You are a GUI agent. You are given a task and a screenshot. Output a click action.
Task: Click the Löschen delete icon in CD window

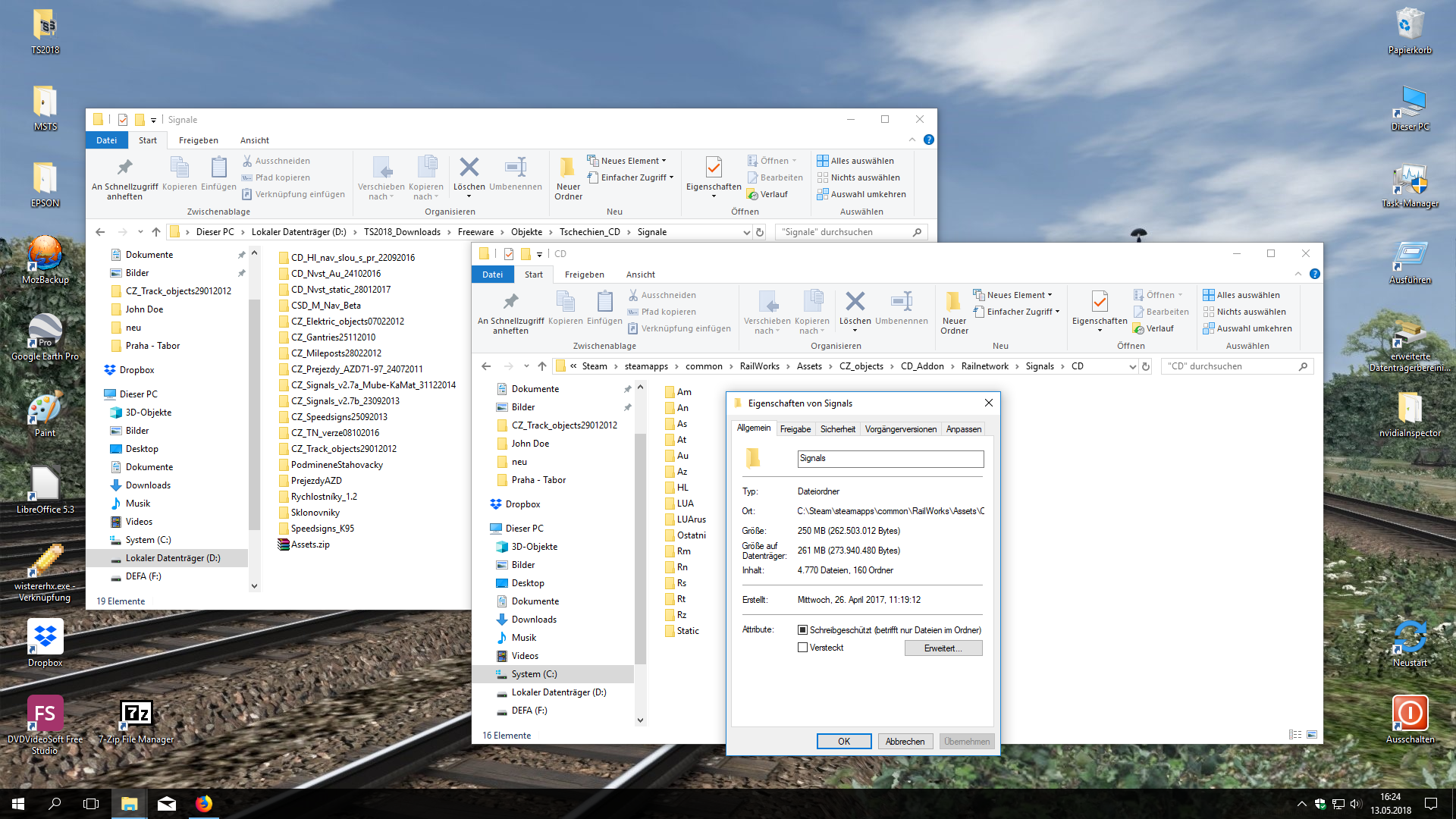pyautogui.click(x=855, y=303)
